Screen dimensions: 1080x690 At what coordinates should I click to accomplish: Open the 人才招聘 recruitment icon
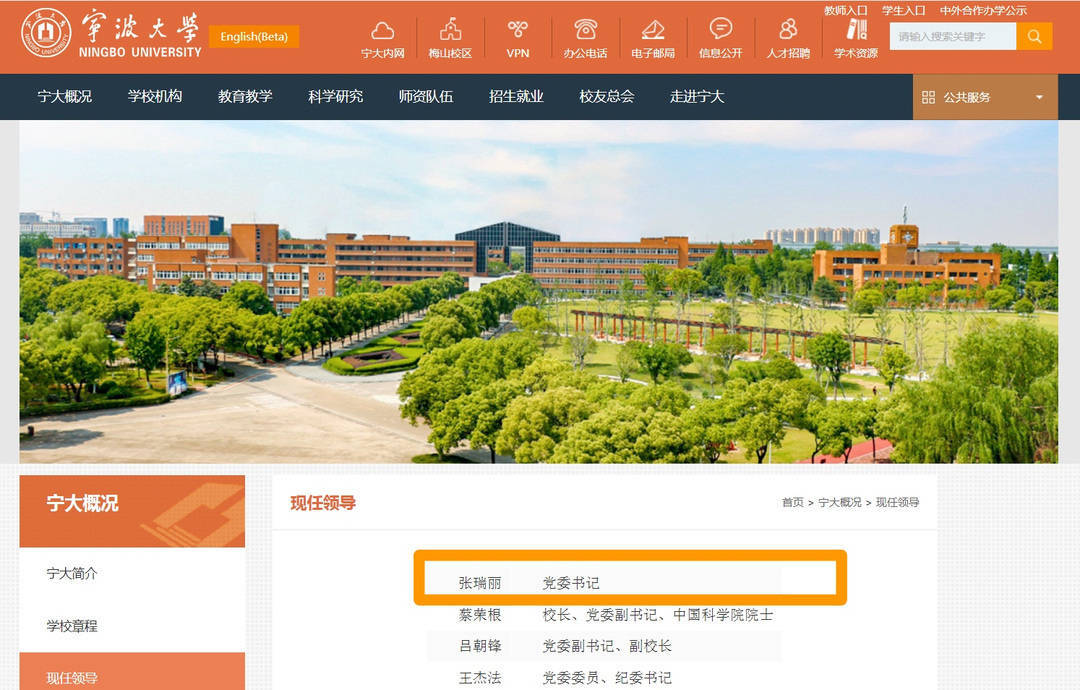click(x=787, y=31)
